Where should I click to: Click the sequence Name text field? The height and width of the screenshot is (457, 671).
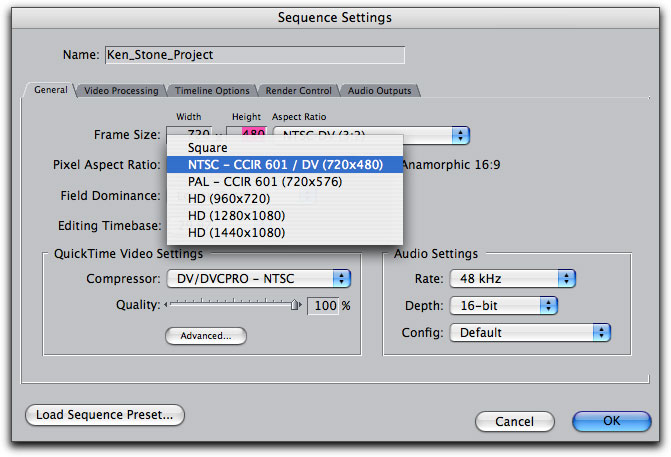tap(254, 55)
